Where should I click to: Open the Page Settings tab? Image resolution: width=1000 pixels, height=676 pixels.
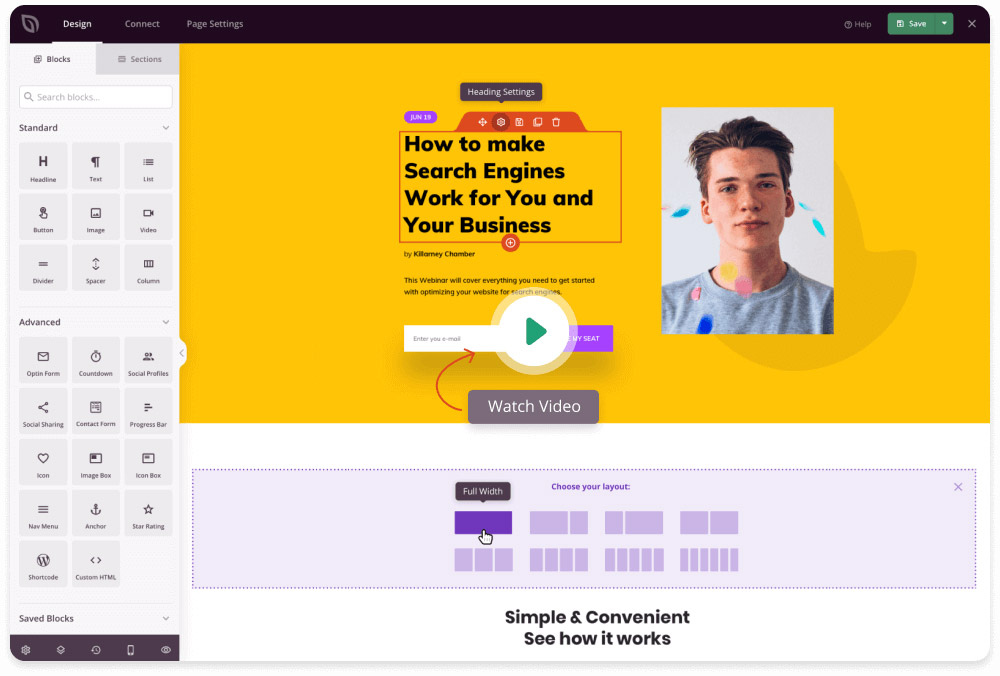(x=215, y=24)
